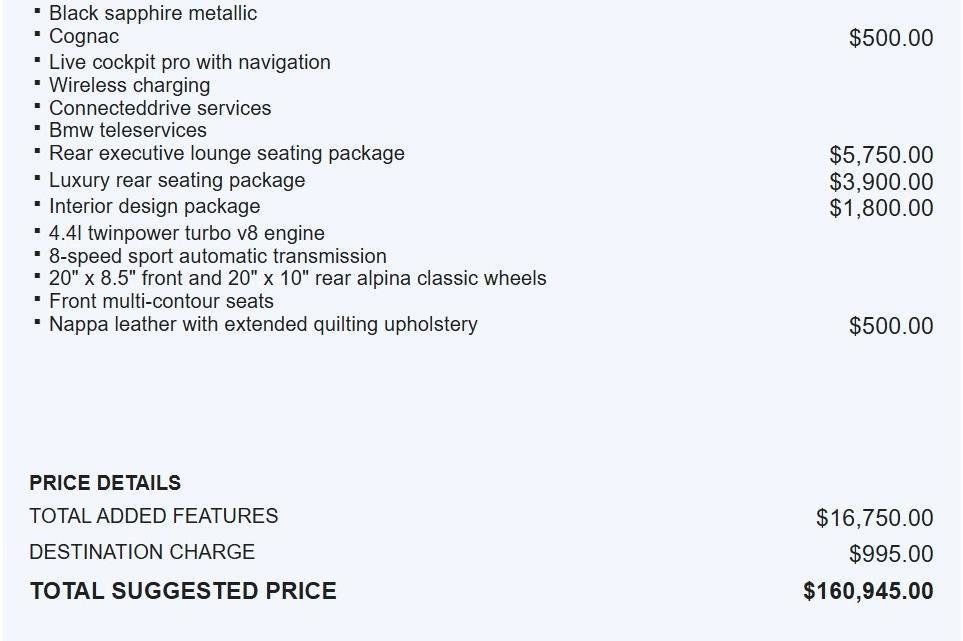Select the 4.4l twinpower turbo v8 engine line
This screenshot has width=963, height=641.
point(186,234)
